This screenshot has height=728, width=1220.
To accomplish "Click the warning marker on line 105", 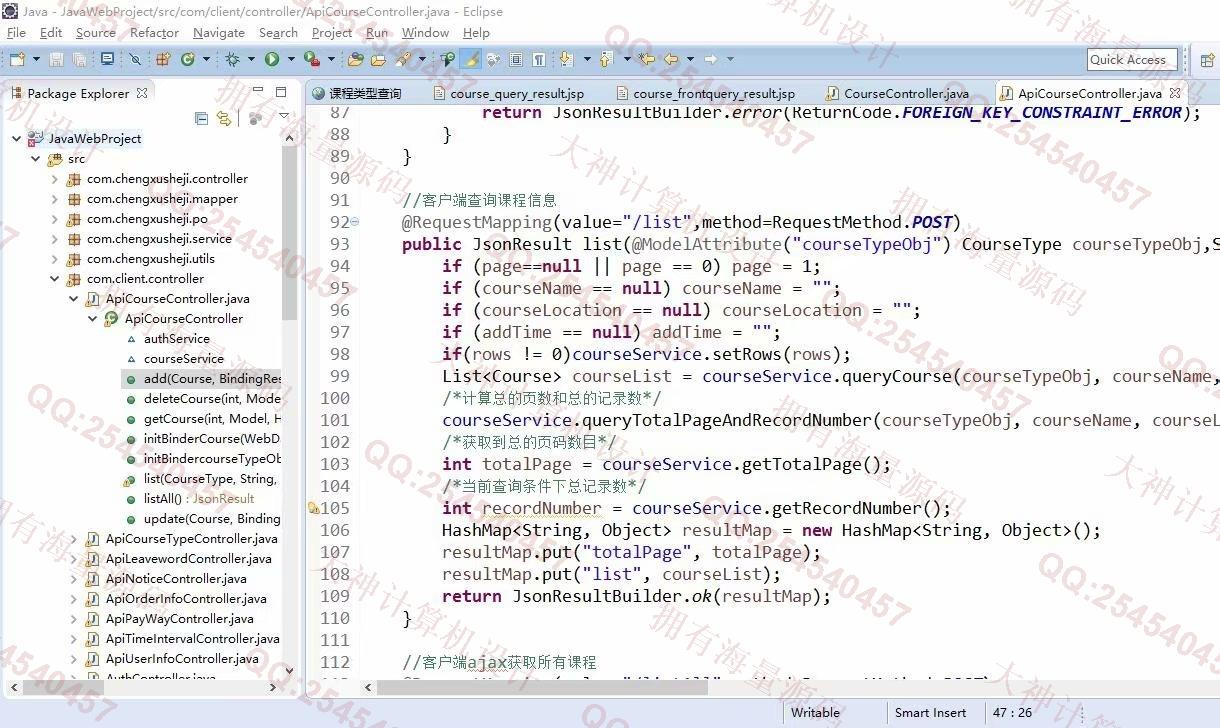I will coord(313,508).
